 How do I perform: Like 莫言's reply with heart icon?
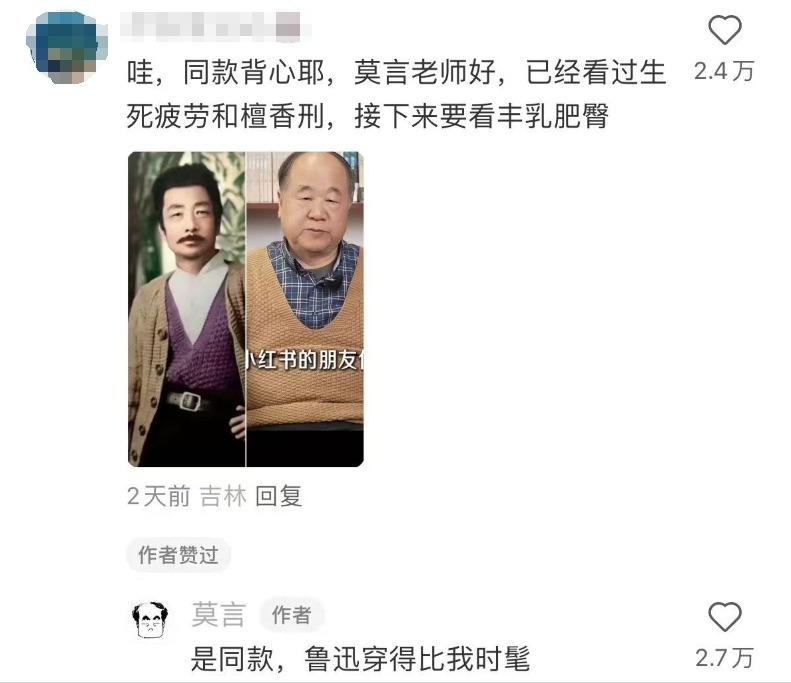coord(725,616)
